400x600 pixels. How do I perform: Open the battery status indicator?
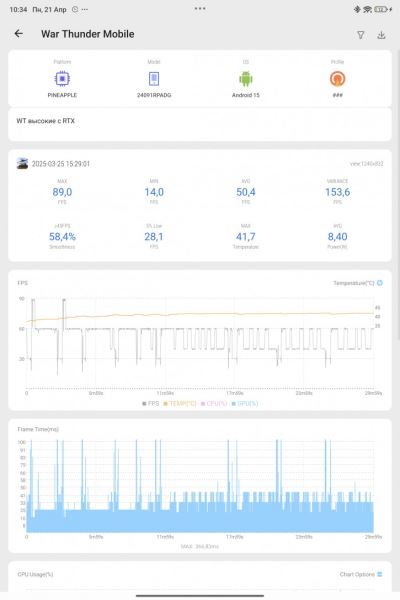[x=381, y=9]
